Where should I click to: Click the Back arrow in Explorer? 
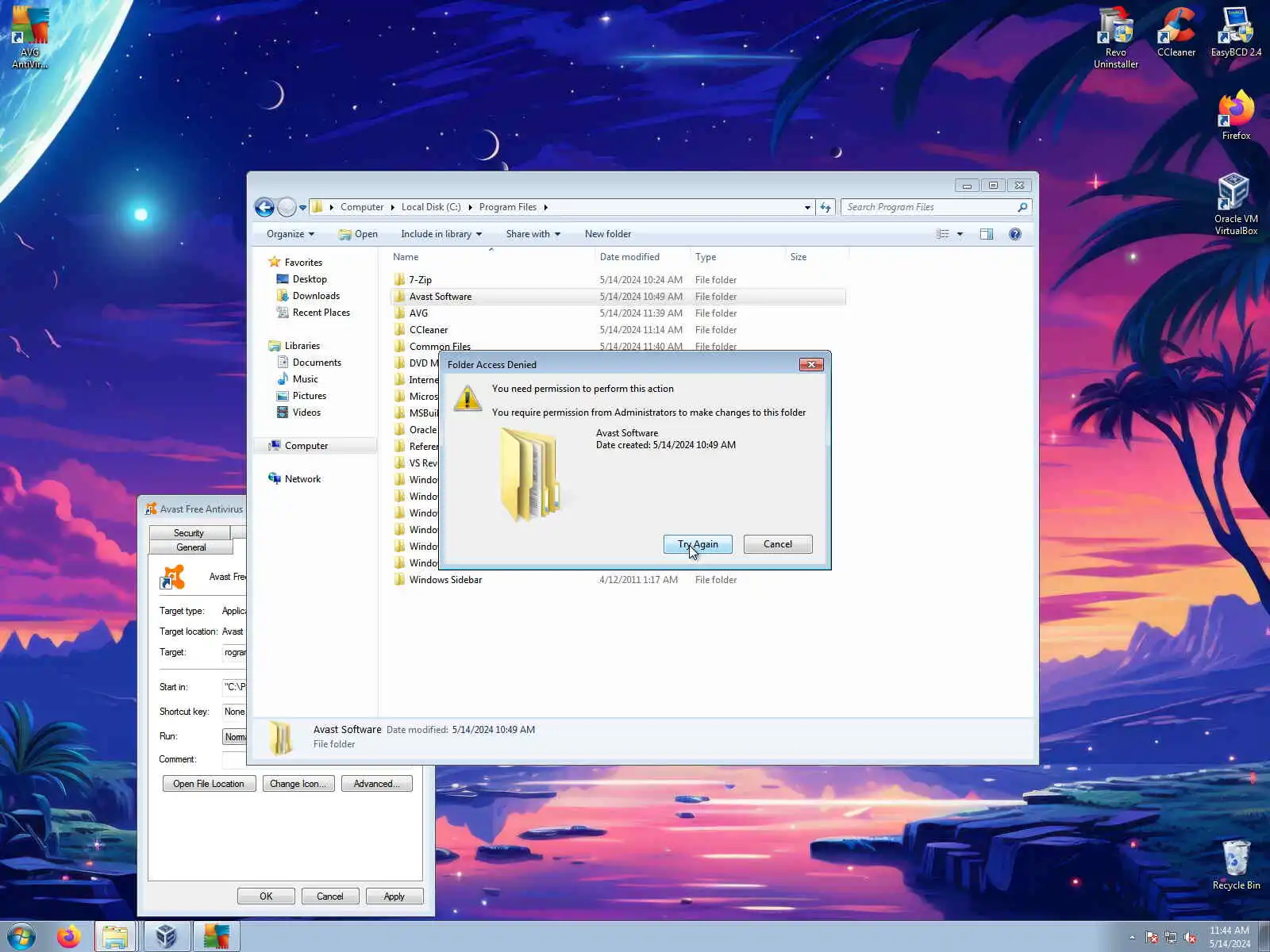[x=264, y=207]
